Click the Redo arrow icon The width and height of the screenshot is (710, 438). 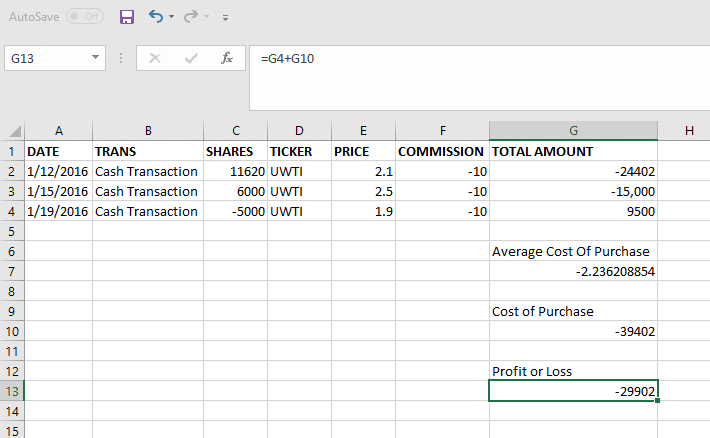[x=191, y=17]
